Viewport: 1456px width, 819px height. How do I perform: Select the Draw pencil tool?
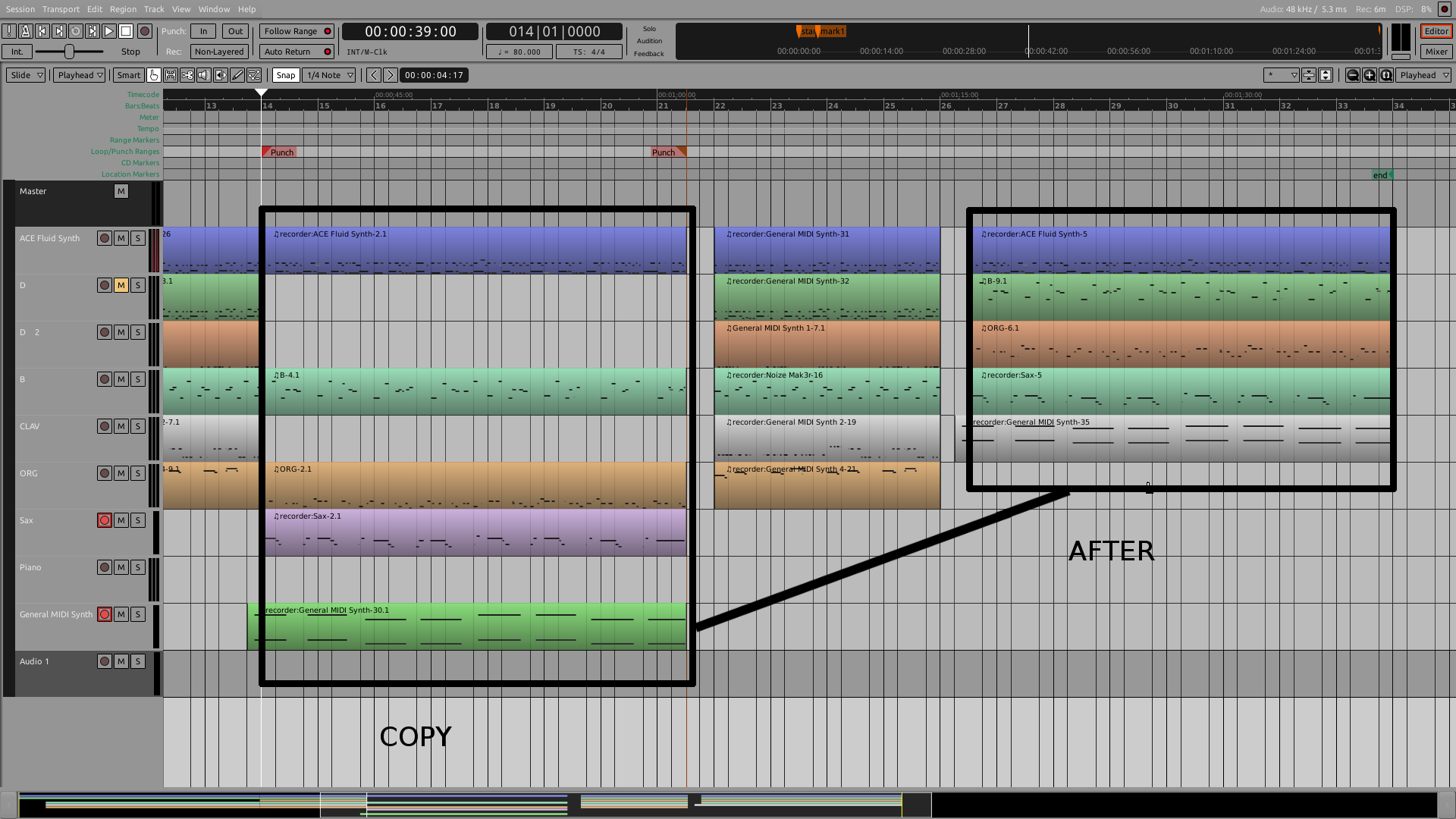(237, 75)
